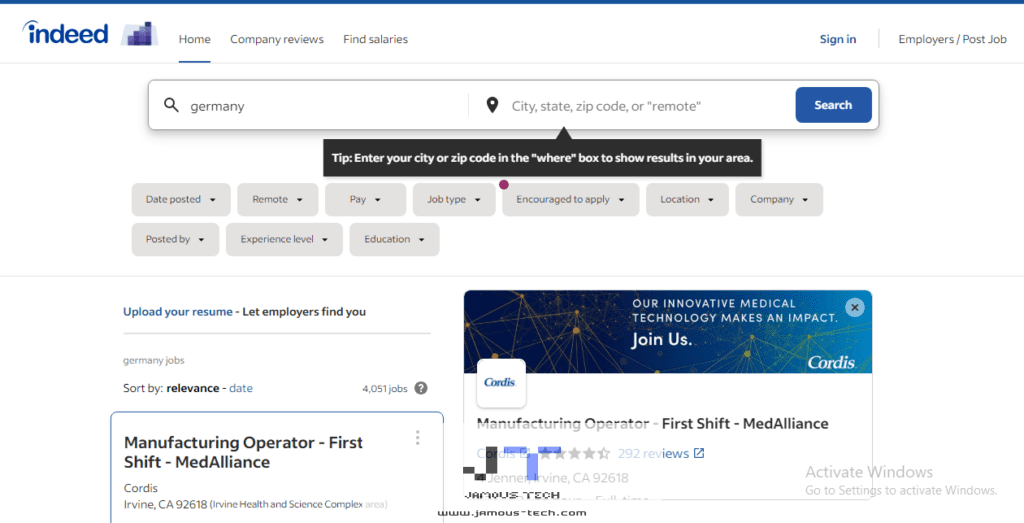Expand the Job type filter
The height and width of the screenshot is (523, 1024).
[x=454, y=200]
